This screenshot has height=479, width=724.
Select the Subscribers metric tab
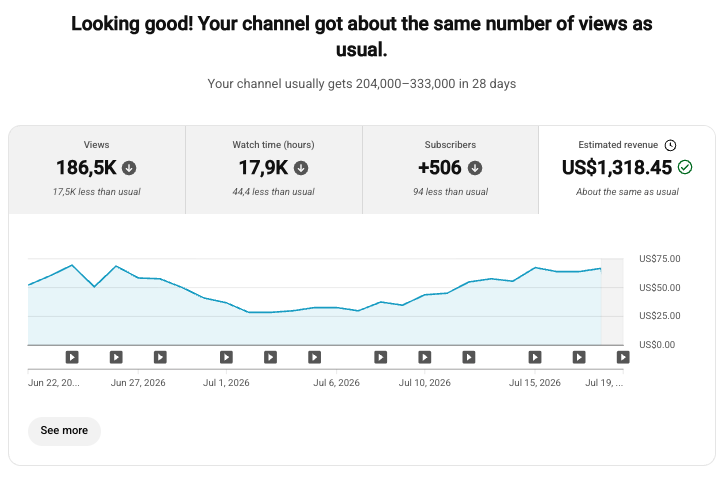tap(450, 169)
